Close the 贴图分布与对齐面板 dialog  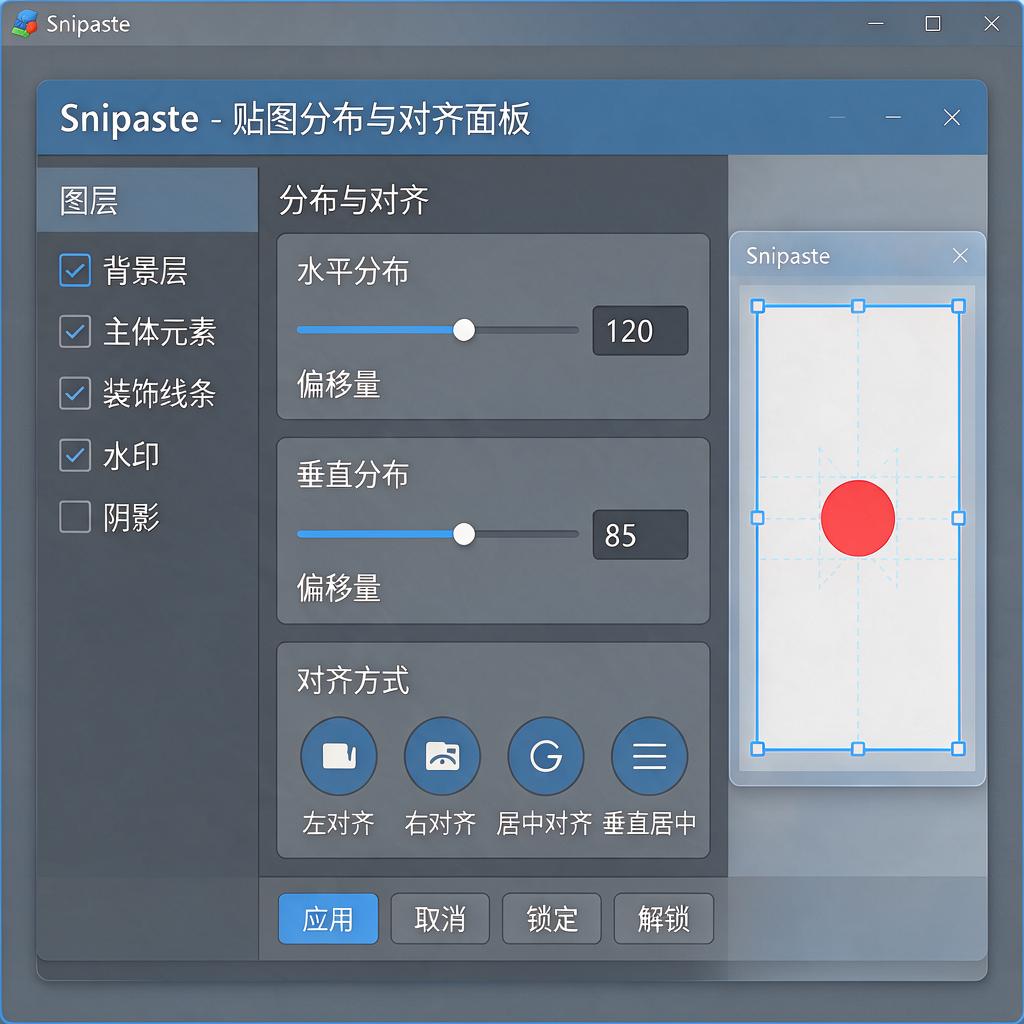coord(952,118)
